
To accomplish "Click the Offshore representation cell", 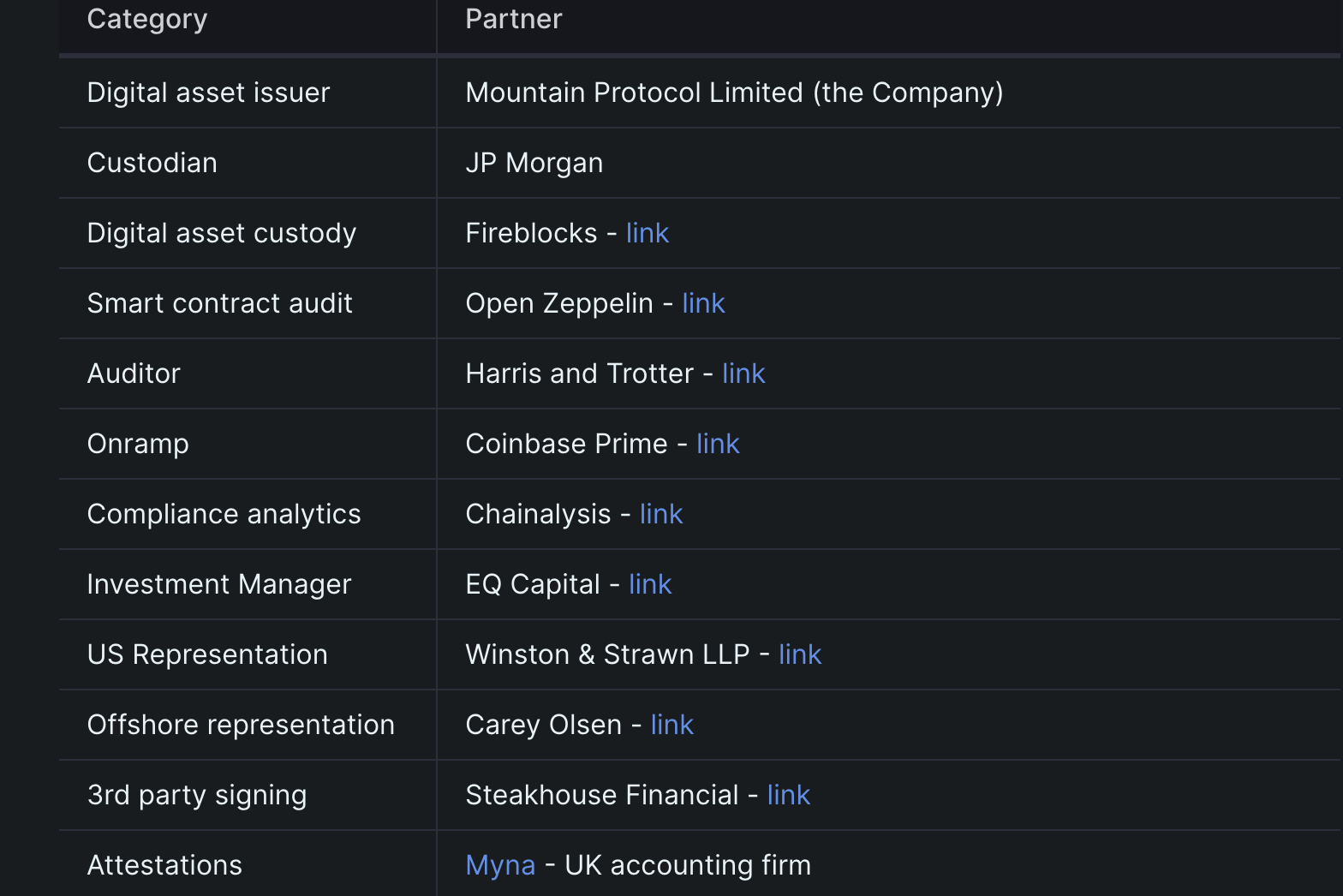I will coord(241,725).
